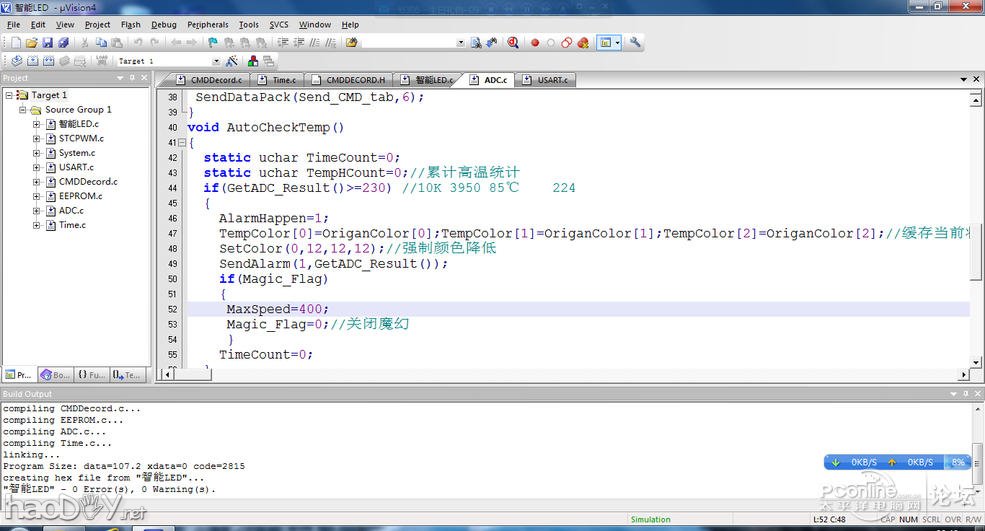Pin the Project panel with pushpin

coord(131,78)
